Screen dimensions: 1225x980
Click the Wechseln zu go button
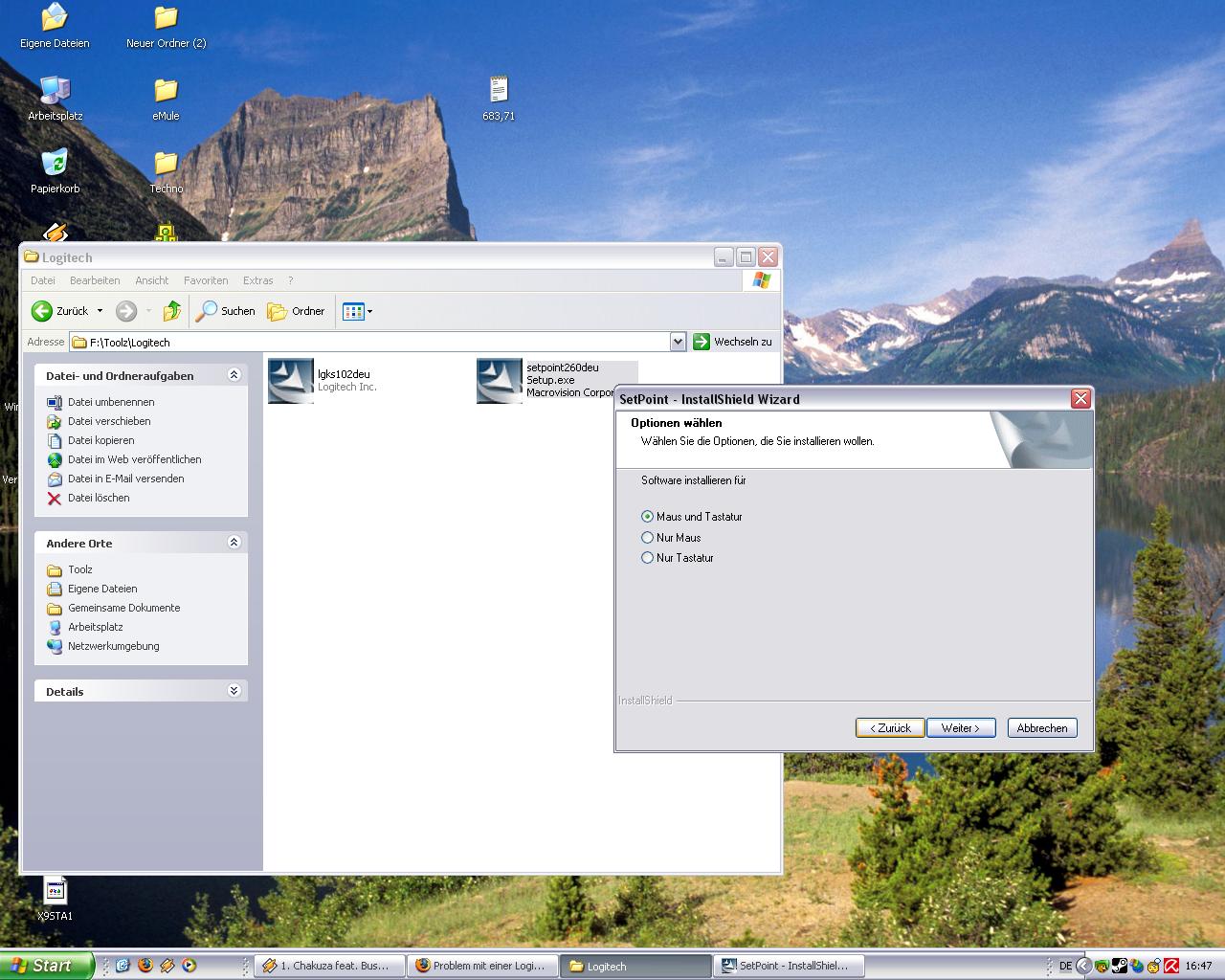coord(733,342)
